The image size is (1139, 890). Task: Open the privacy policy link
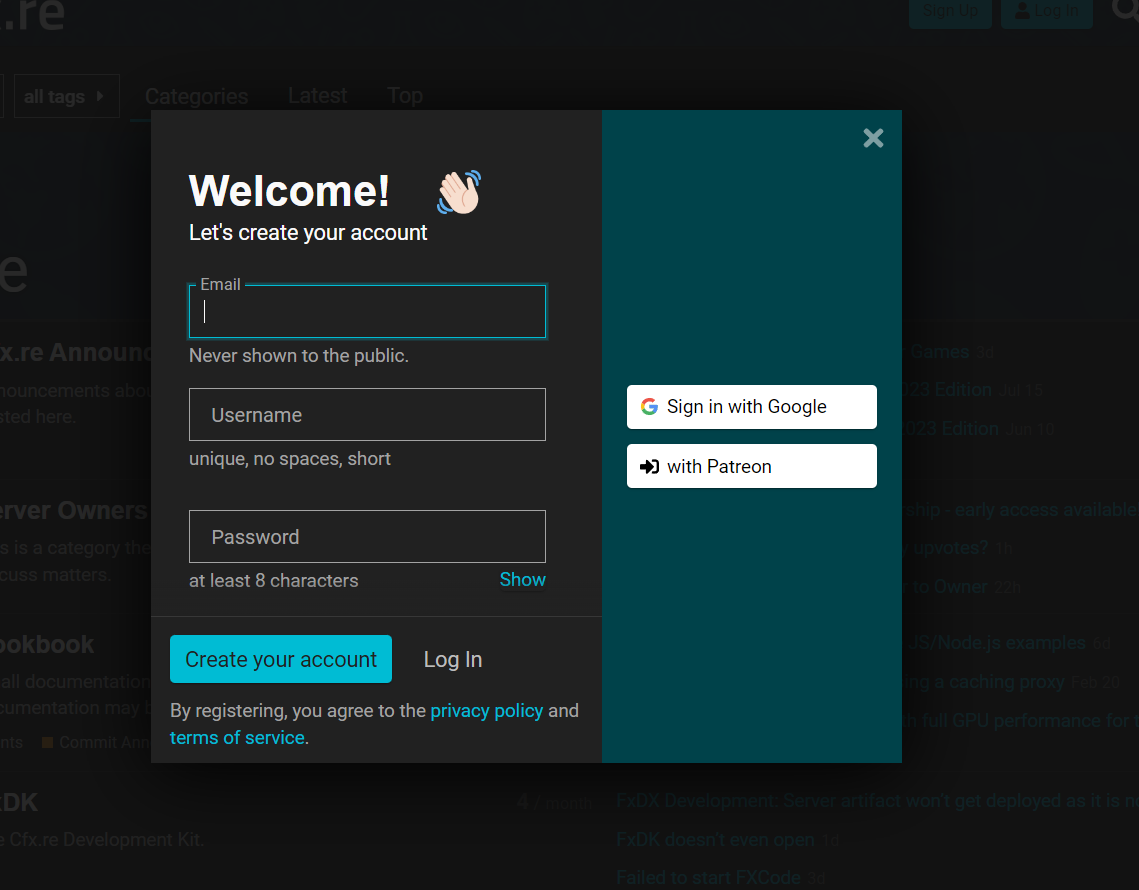[x=486, y=711]
